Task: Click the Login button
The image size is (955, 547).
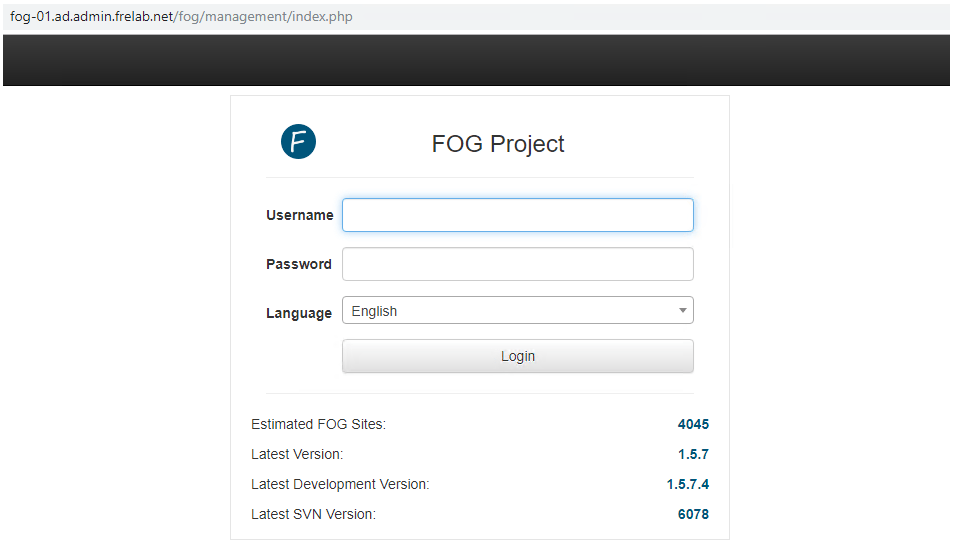Action: coord(518,356)
